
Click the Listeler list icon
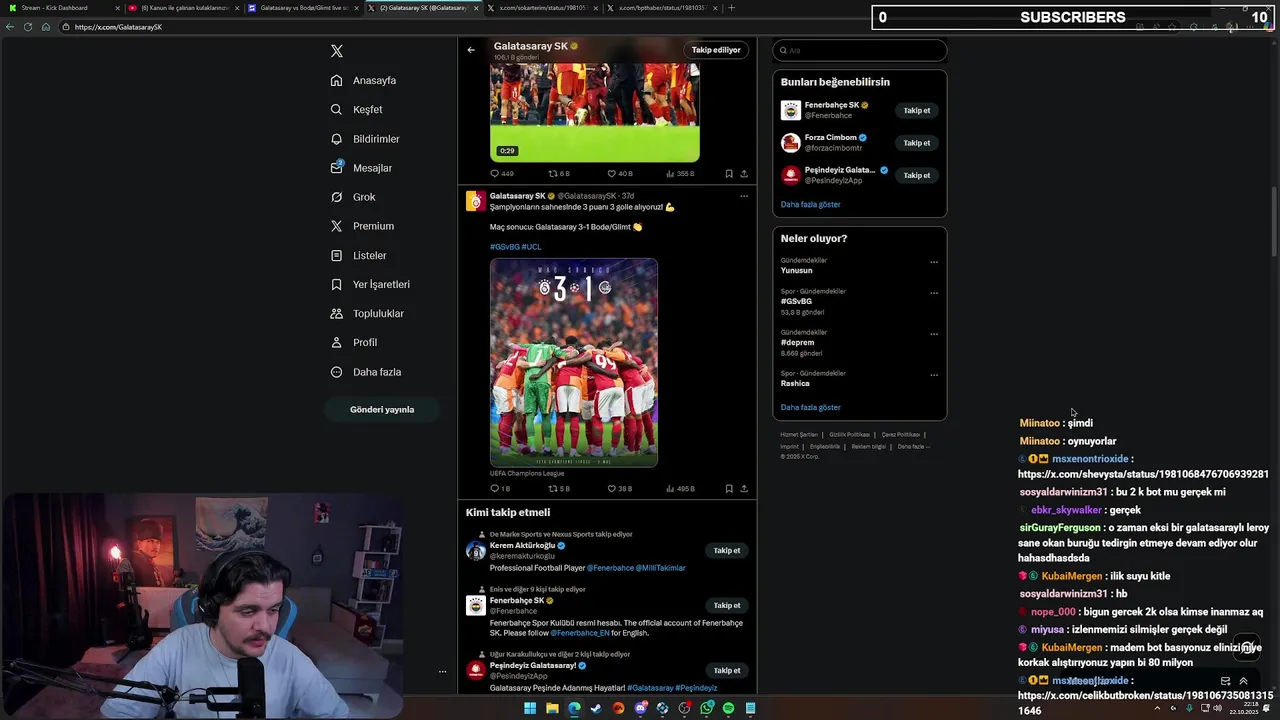pyautogui.click(x=337, y=255)
